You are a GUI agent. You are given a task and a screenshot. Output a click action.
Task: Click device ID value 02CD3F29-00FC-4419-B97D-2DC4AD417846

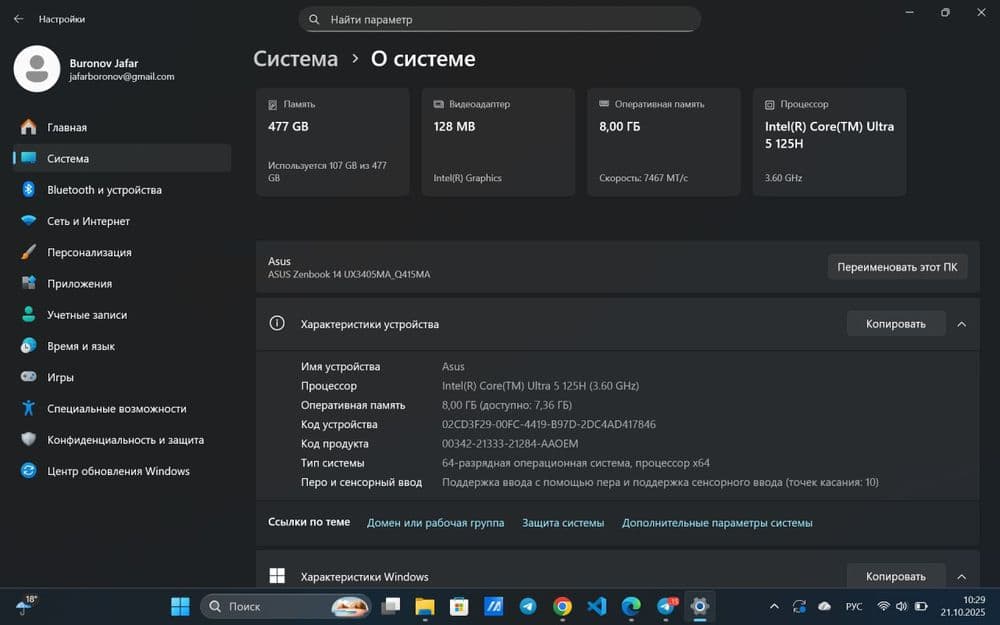tap(548, 424)
